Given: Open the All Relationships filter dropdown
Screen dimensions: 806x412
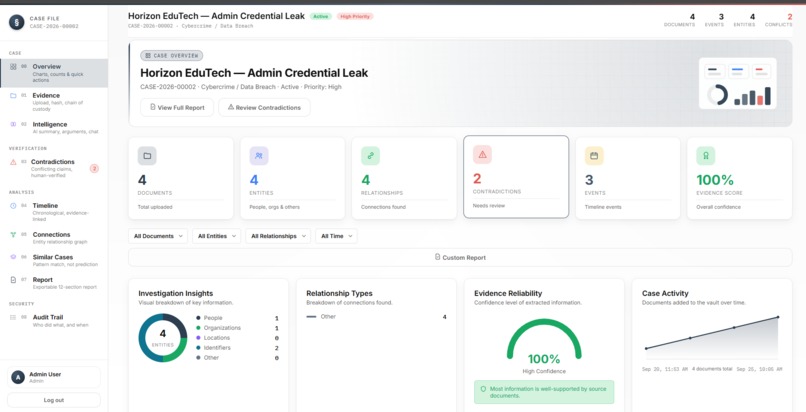Looking at the screenshot, I should (x=278, y=236).
